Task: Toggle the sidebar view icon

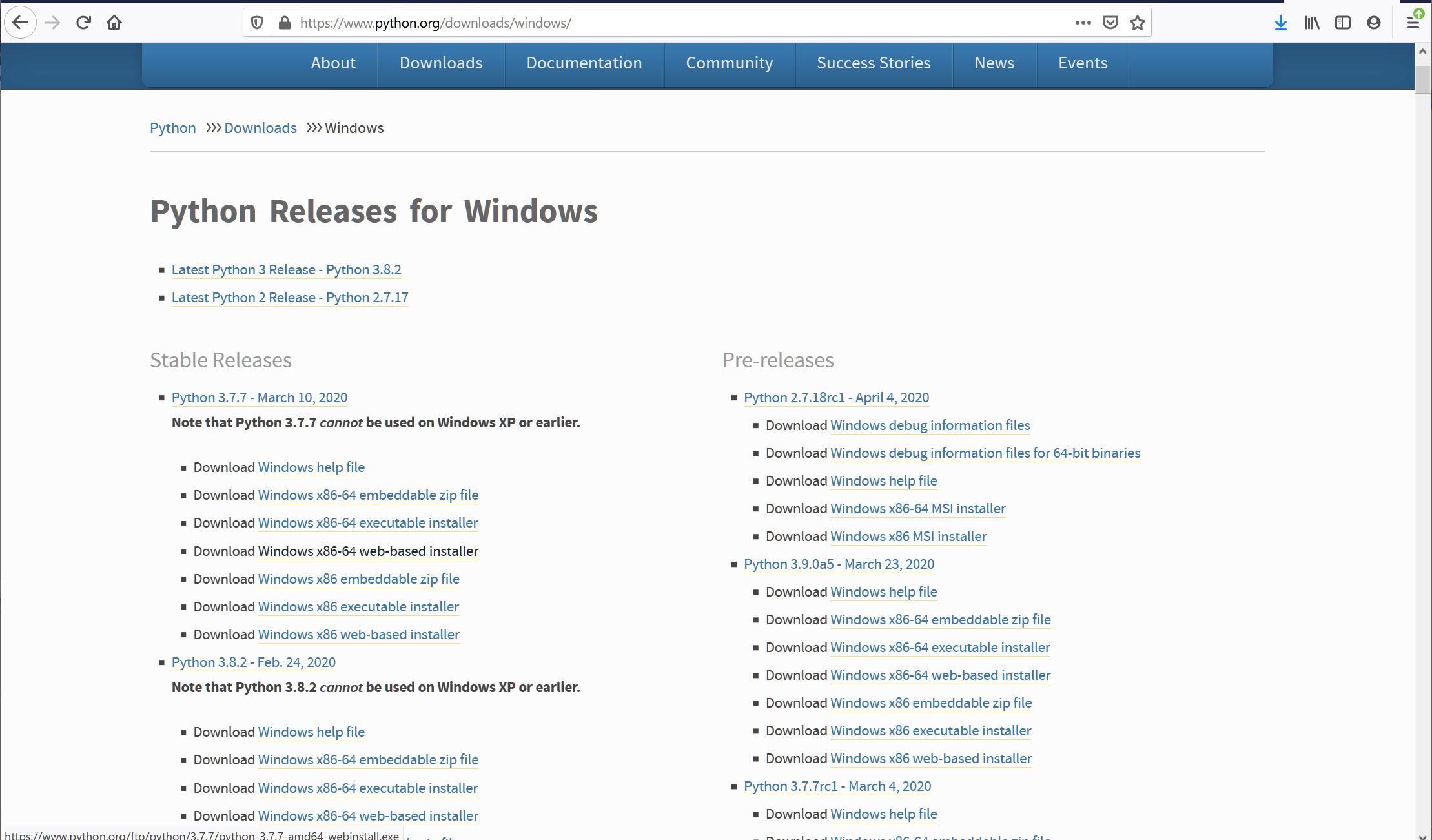Action: pyautogui.click(x=1343, y=23)
